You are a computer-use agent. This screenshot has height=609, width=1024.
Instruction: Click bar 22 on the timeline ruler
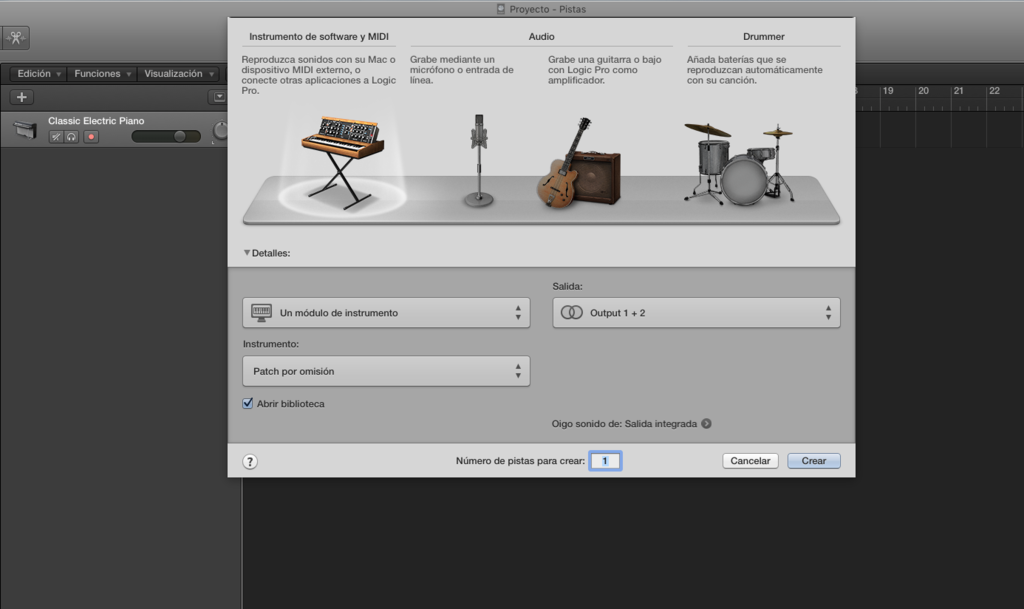(x=994, y=91)
